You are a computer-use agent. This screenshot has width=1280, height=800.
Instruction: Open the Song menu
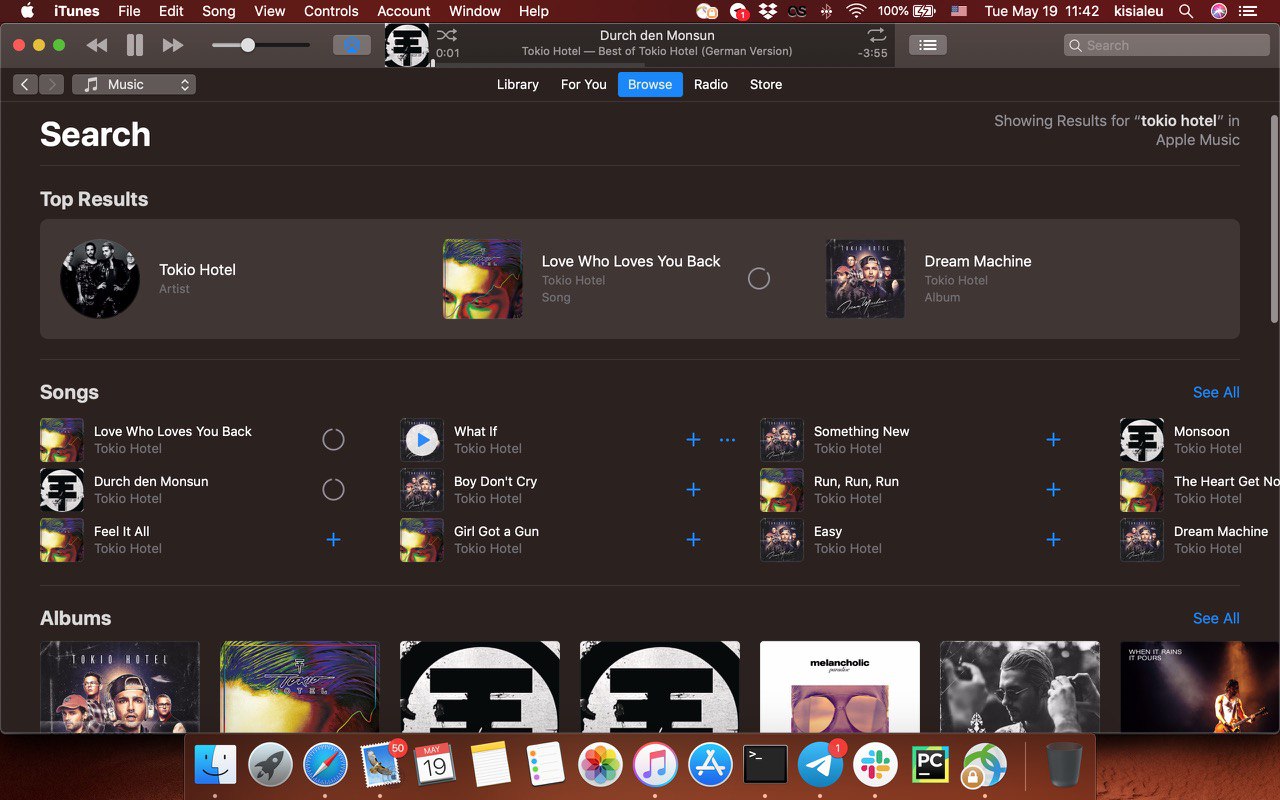(219, 11)
